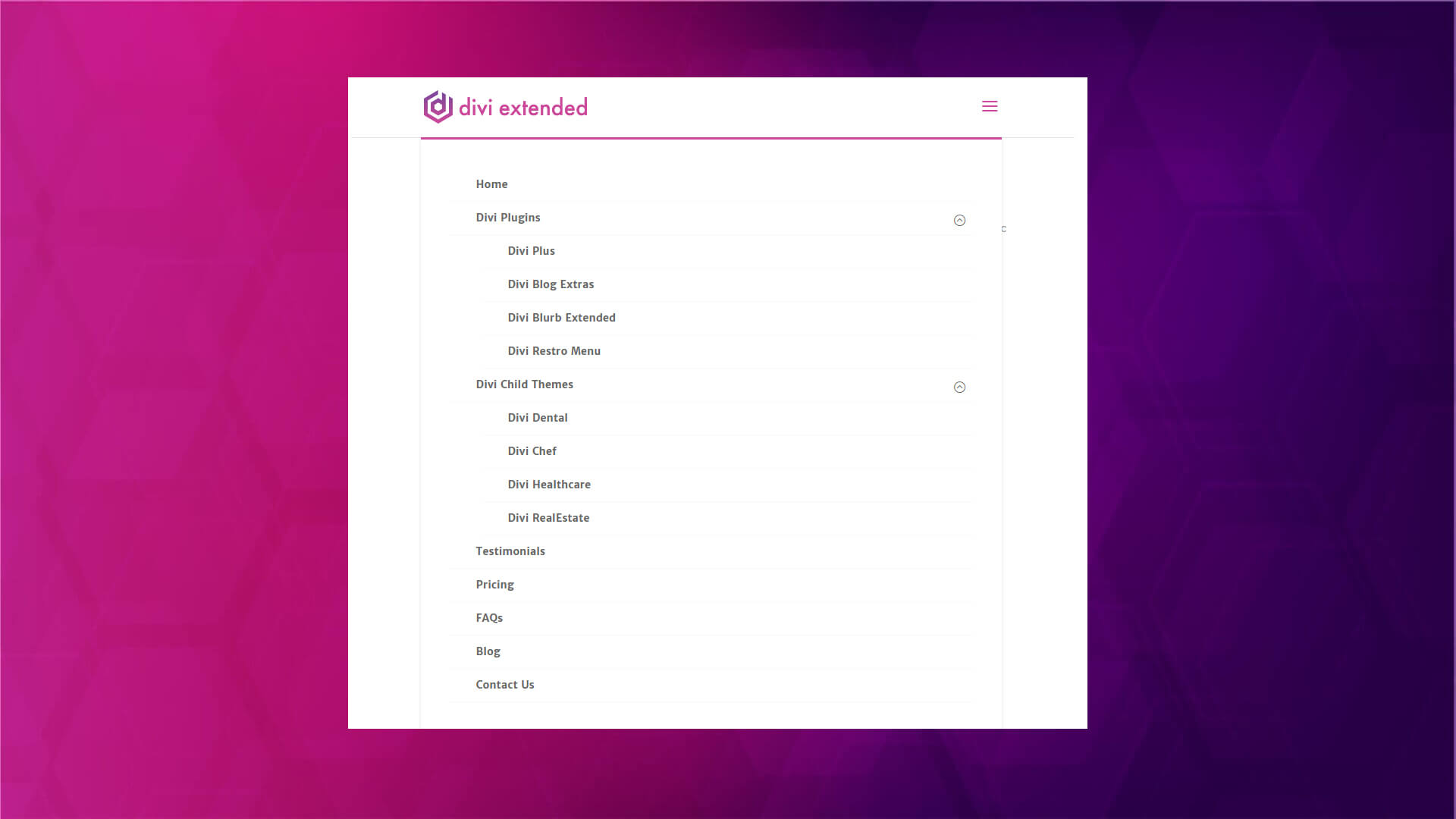1456x819 pixels.
Task: Open the Pricing page
Action: click(x=494, y=584)
